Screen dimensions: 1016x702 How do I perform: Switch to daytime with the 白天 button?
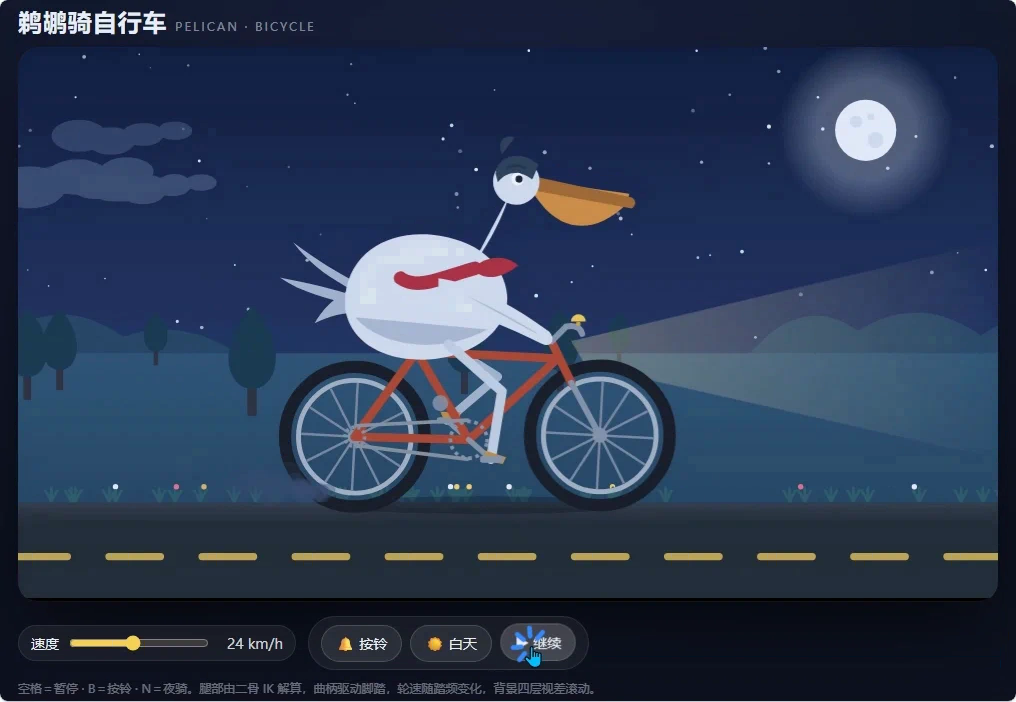451,643
